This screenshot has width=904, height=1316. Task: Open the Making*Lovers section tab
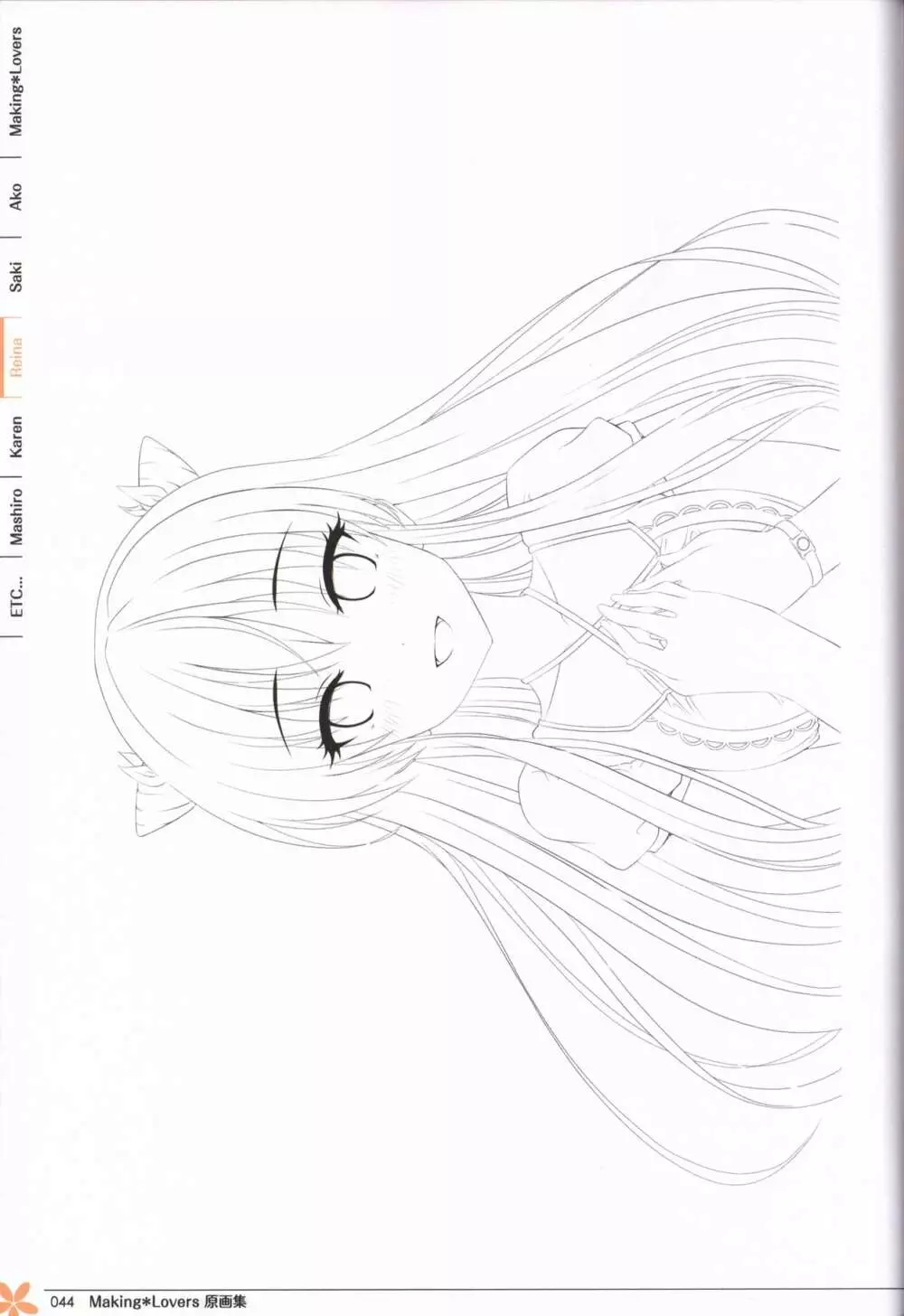15,82
